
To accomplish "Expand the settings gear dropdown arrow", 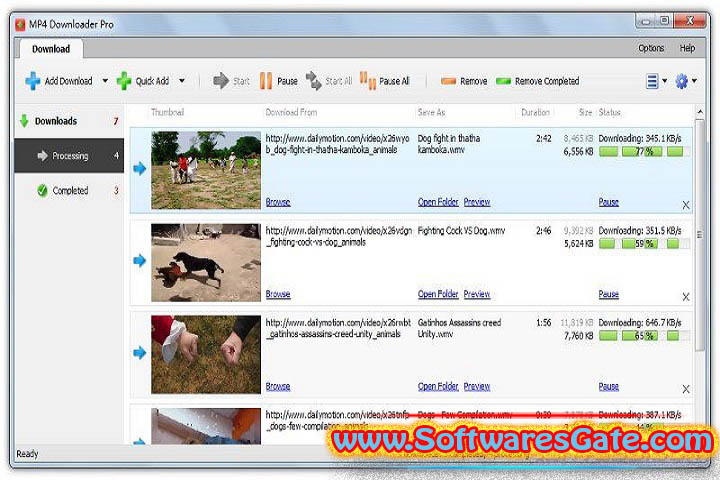I will pos(694,81).
